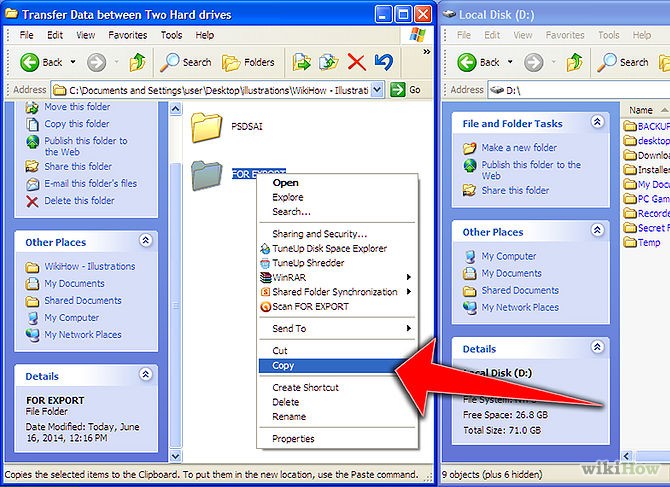
Task: Click Publish this folder to the Web in the left pane
Action: coord(86,146)
